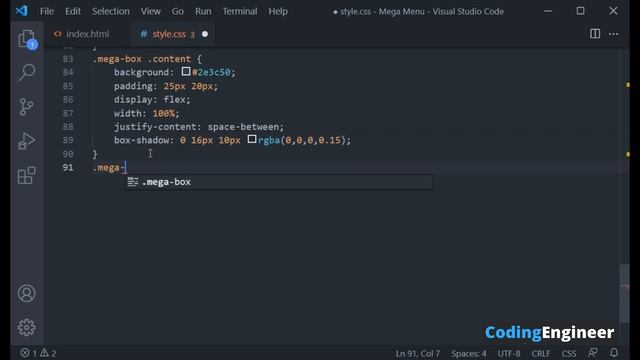Open the editor More Actions menu
This screenshot has width=640, height=360.
[x=613, y=34]
